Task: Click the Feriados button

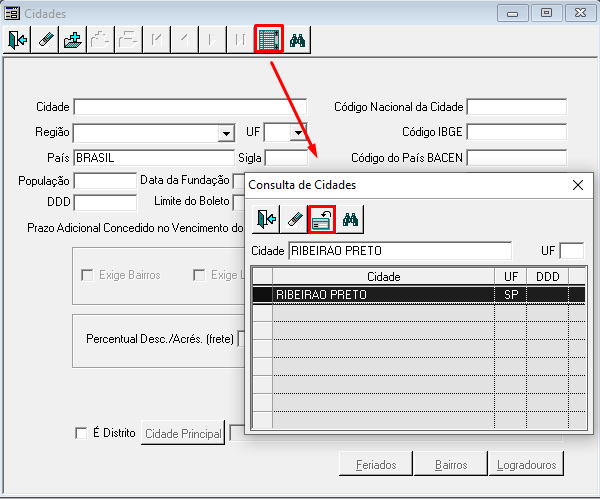Action: click(376, 464)
